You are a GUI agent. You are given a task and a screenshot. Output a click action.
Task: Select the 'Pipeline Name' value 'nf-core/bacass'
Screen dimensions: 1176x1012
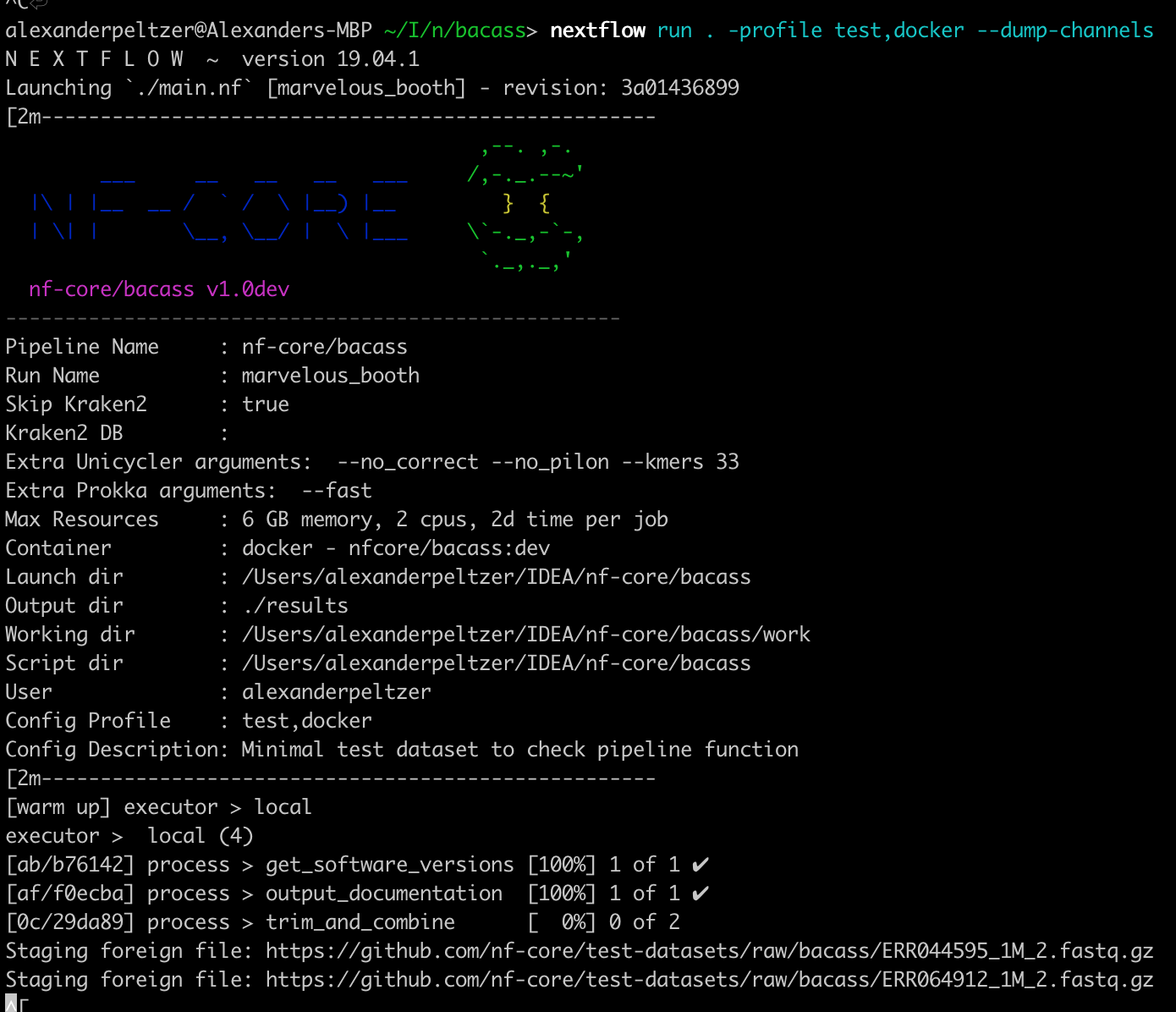click(x=325, y=347)
